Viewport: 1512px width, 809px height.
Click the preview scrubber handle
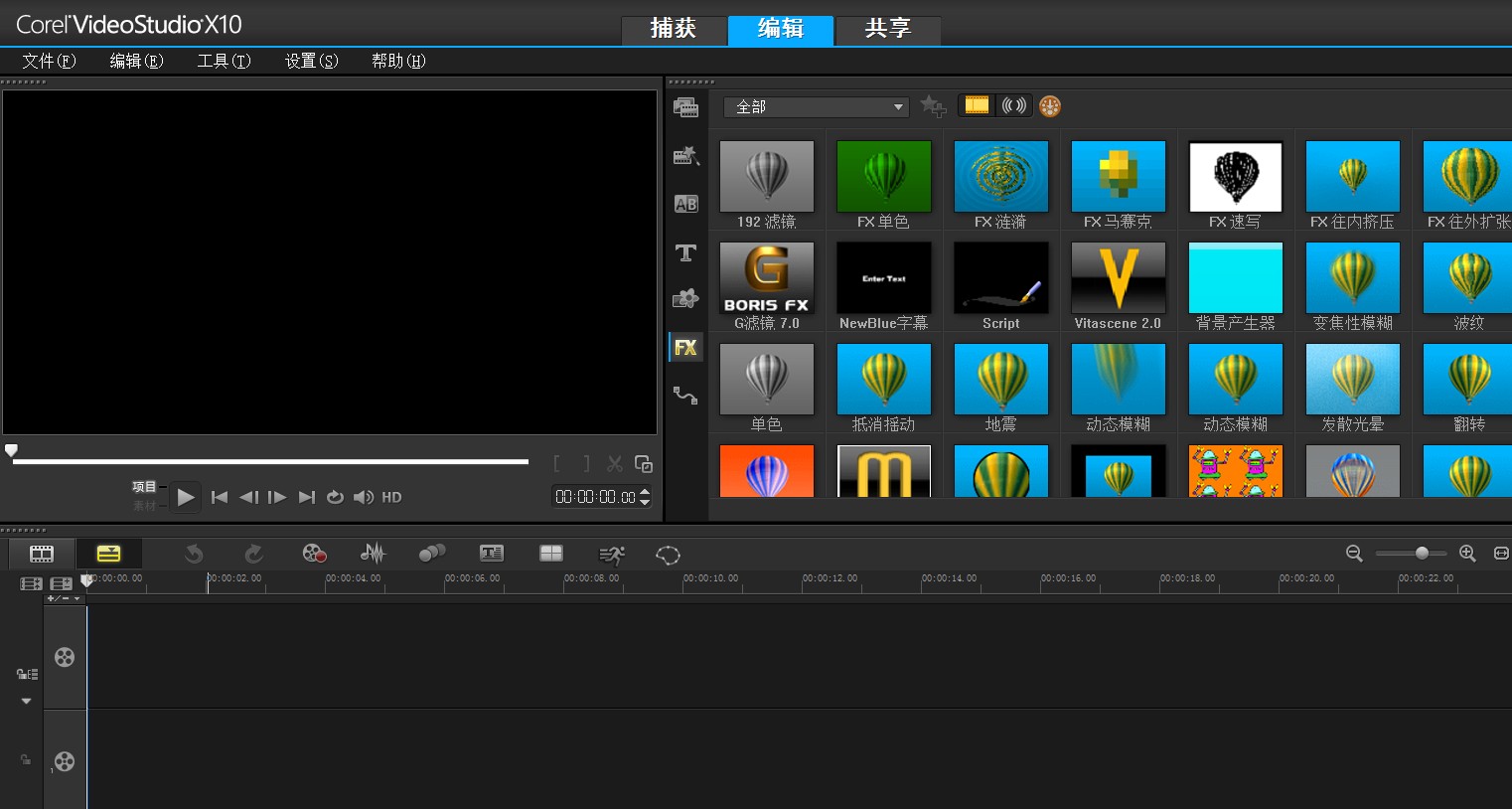click(x=11, y=451)
